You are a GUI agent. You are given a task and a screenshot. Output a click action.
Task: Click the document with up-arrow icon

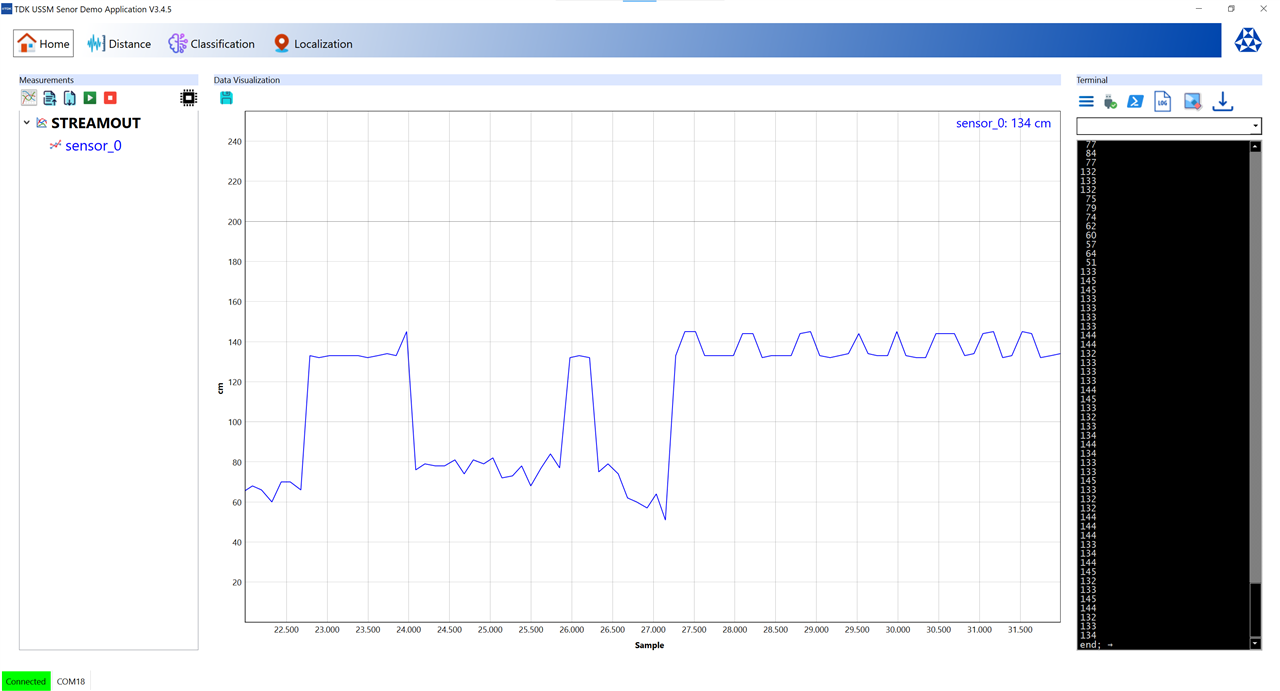[x=49, y=98]
